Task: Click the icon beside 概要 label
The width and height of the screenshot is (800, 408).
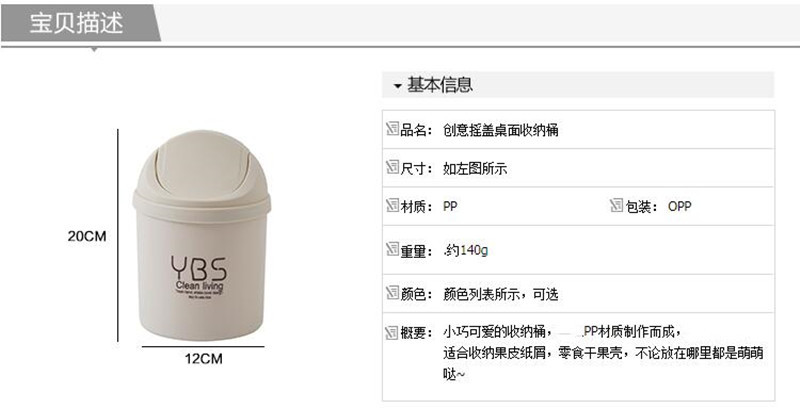Action: (392, 333)
